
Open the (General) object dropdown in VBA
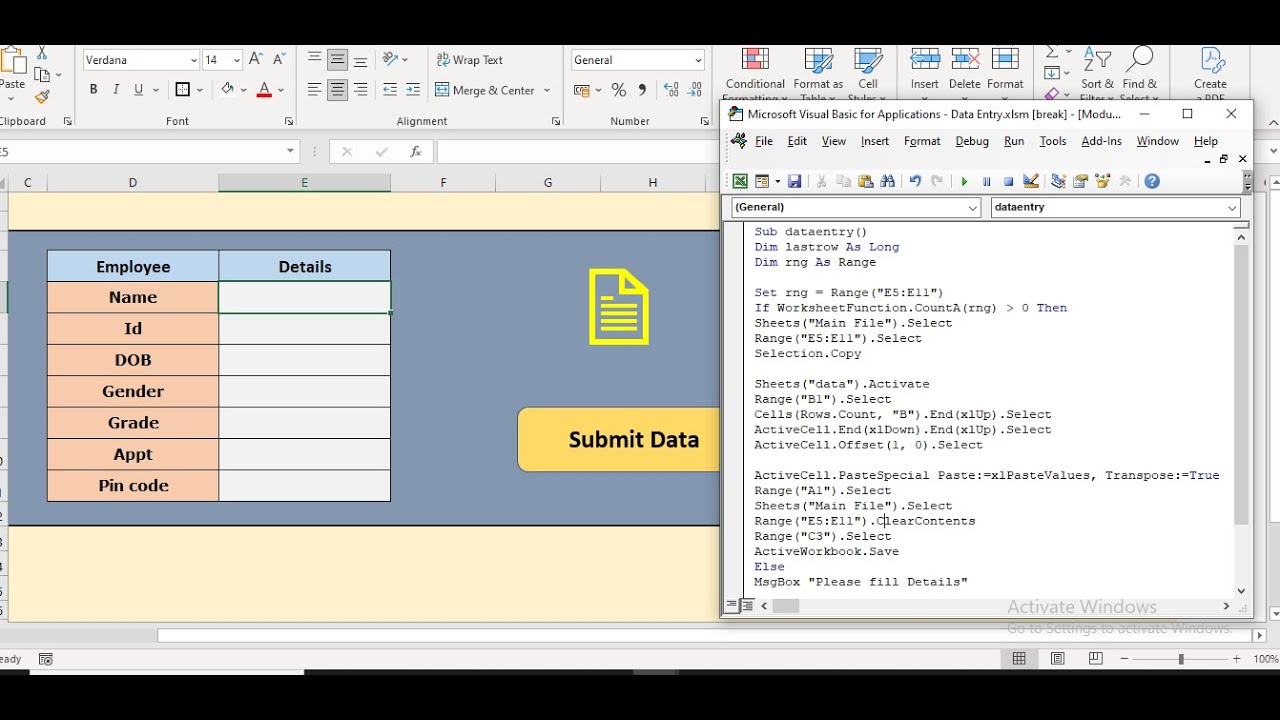click(972, 207)
